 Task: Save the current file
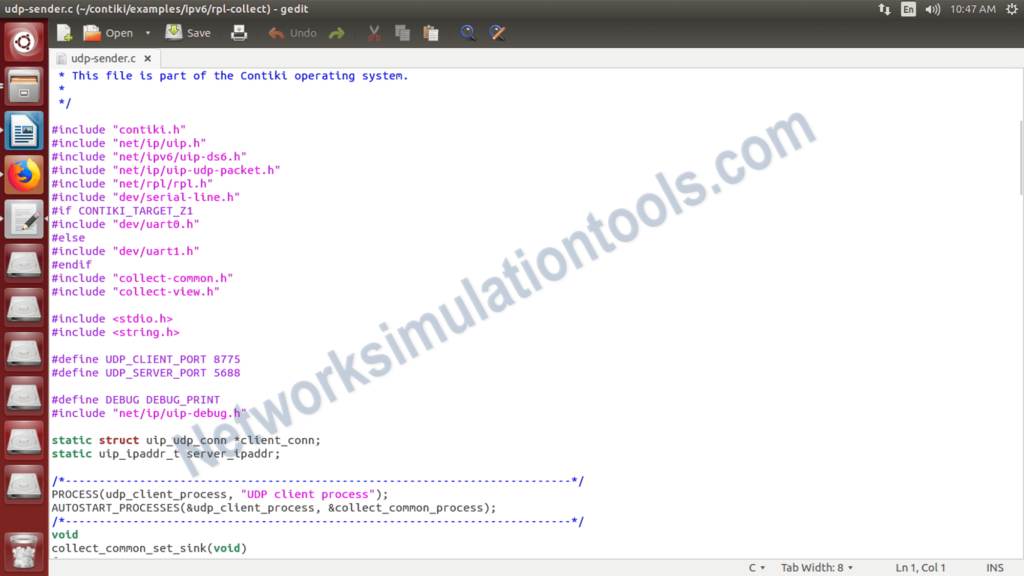point(187,32)
